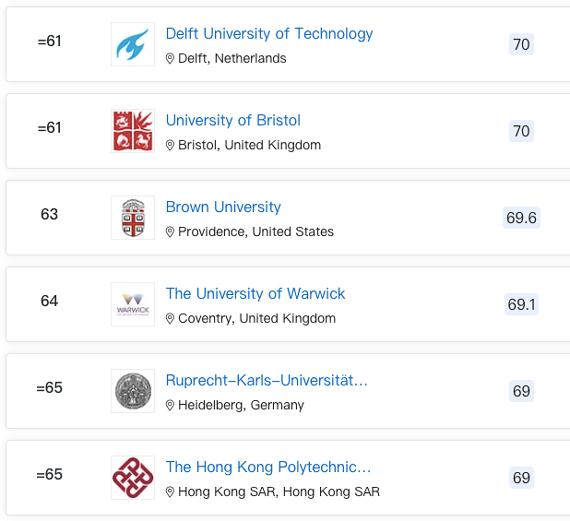
Task: Click the Hong Kong Polytechnic red logo
Action: (133, 477)
